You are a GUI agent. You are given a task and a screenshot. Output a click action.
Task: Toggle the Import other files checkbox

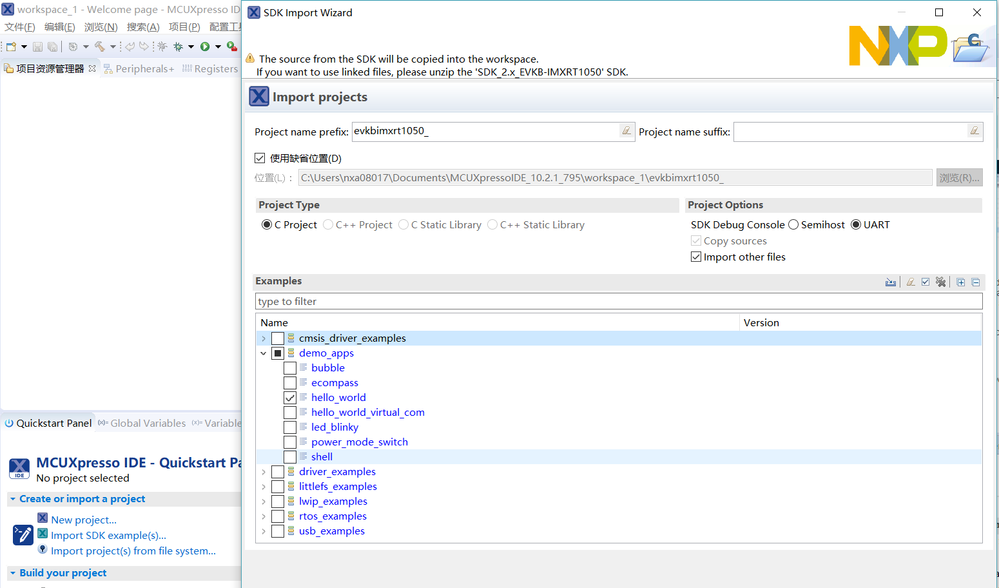(x=696, y=257)
